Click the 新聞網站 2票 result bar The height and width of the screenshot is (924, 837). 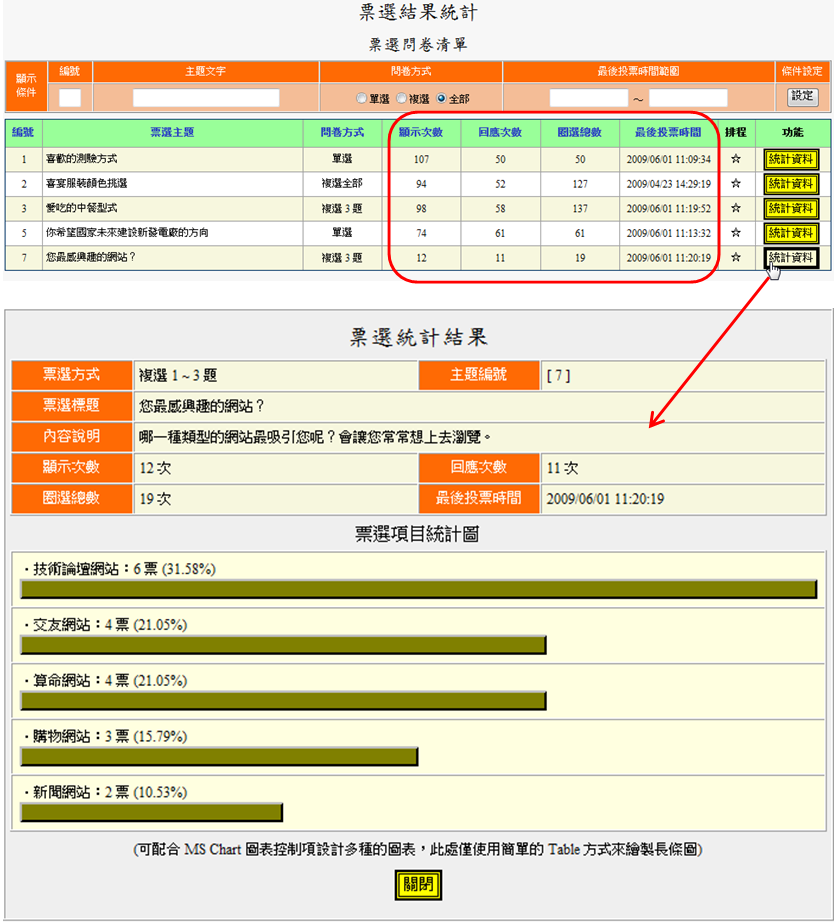click(x=151, y=813)
